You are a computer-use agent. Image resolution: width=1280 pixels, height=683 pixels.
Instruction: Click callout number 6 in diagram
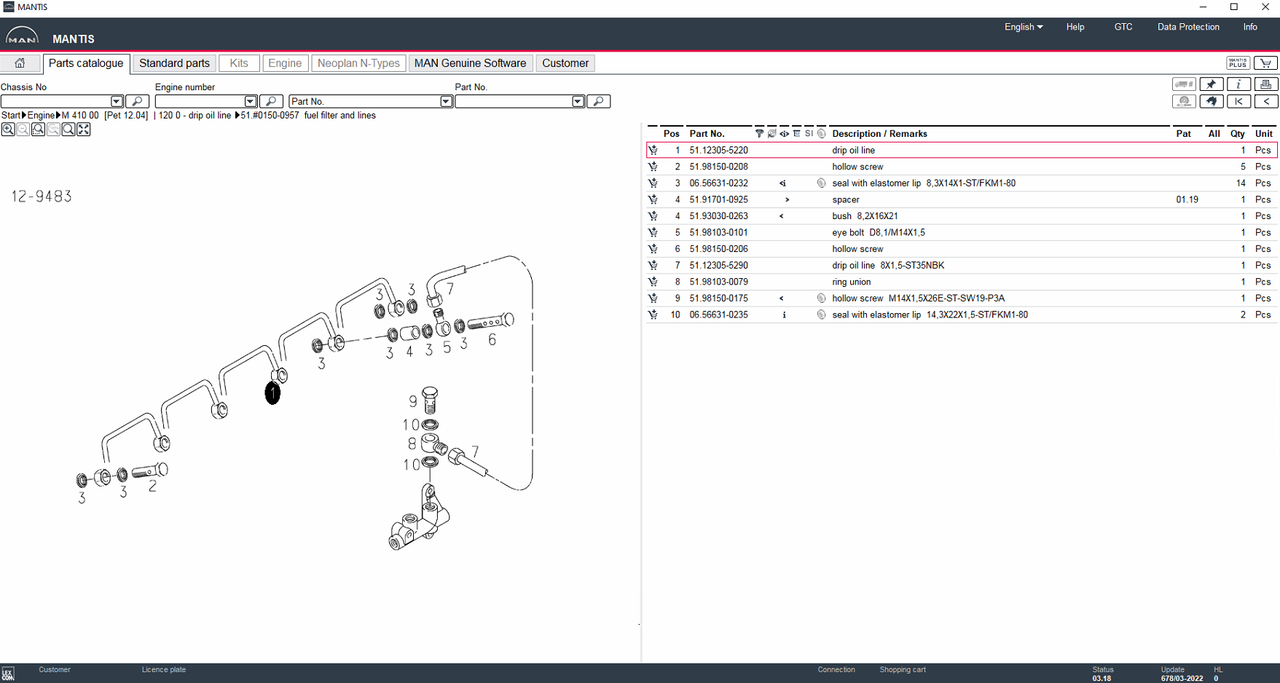point(492,340)
